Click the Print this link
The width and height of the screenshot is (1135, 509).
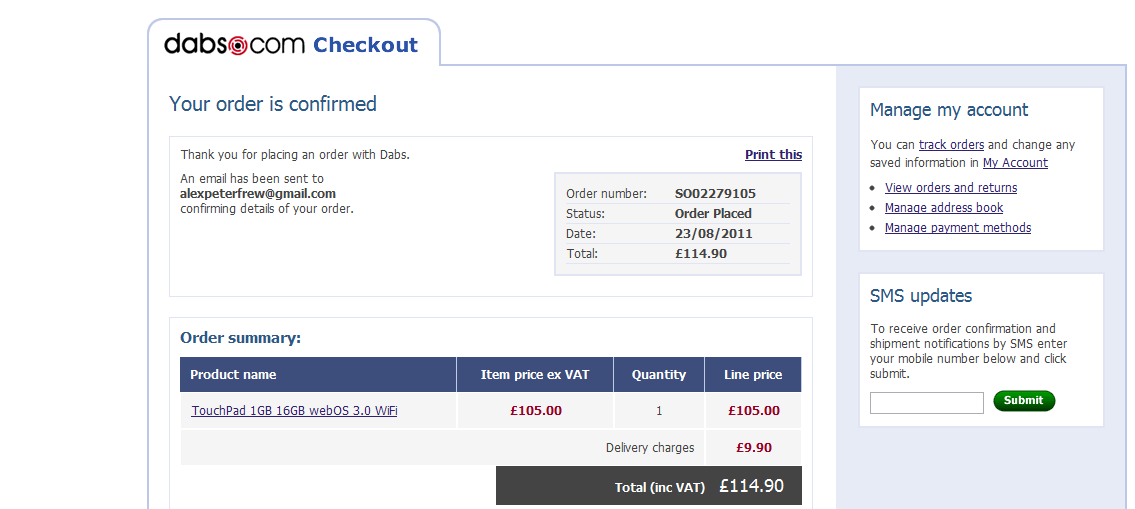tap(773, 154)
